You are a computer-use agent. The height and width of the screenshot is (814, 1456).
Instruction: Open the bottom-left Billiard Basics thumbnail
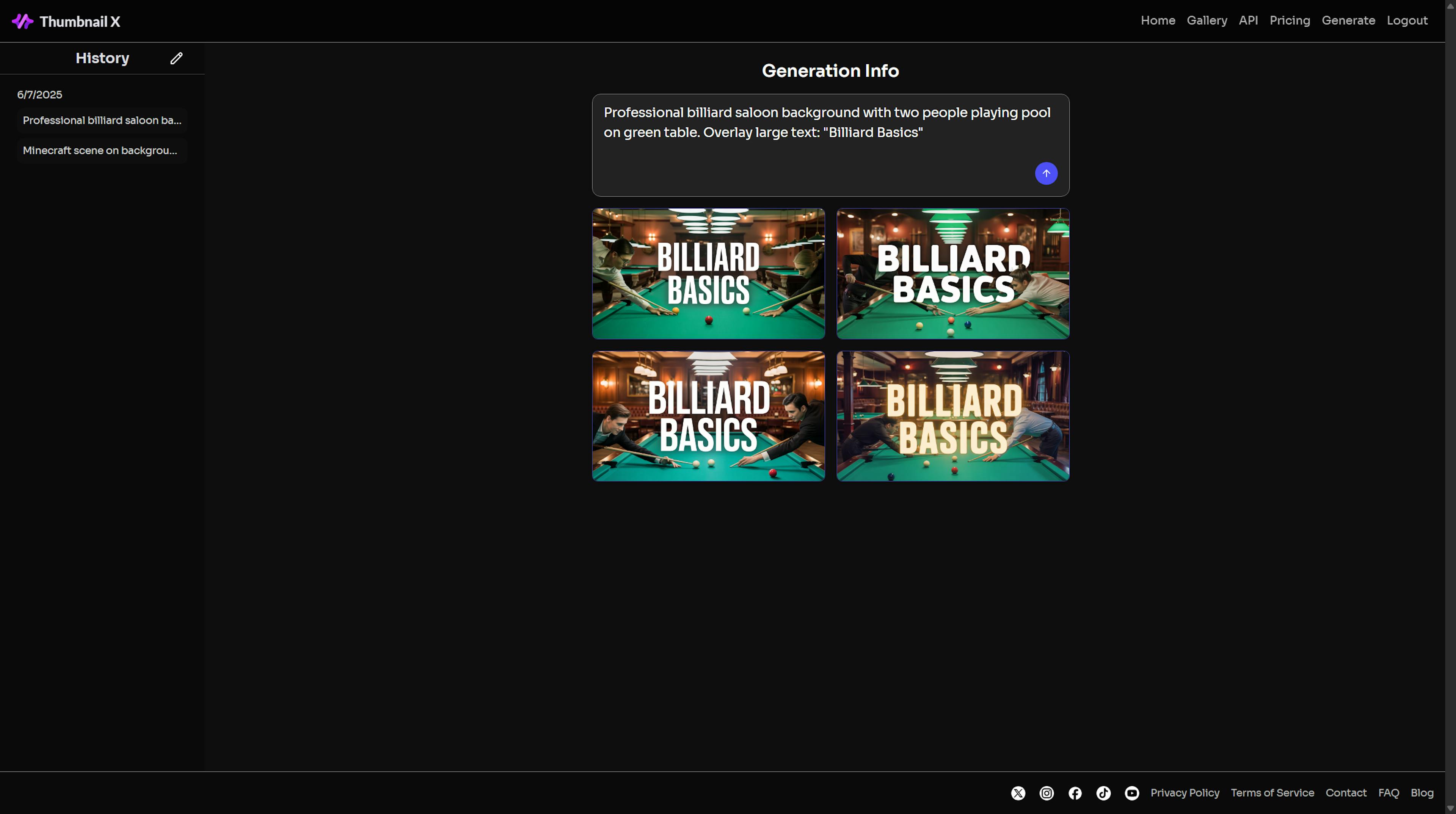click(708, 416)
